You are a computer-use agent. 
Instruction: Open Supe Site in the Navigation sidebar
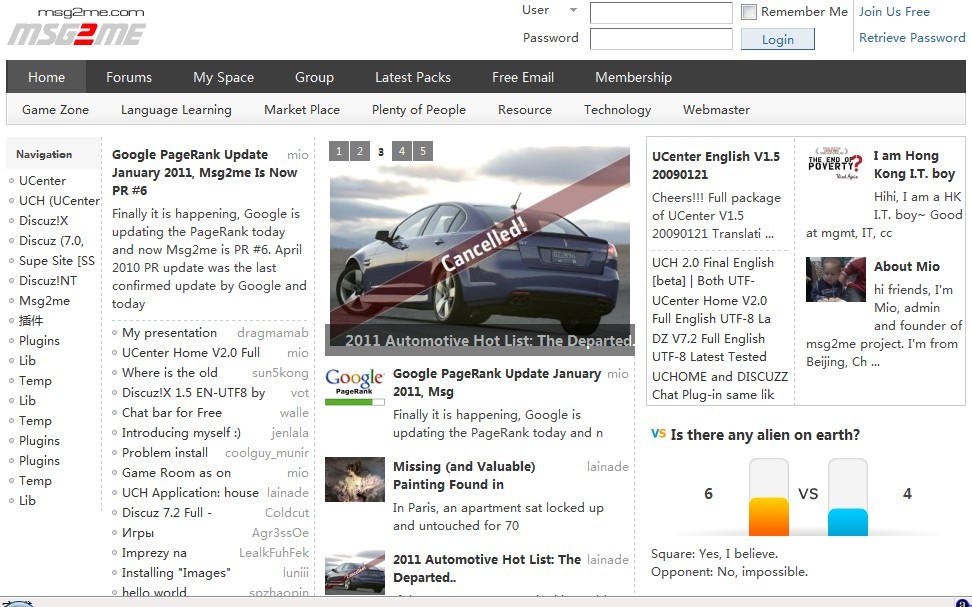[x=56, y=260]
